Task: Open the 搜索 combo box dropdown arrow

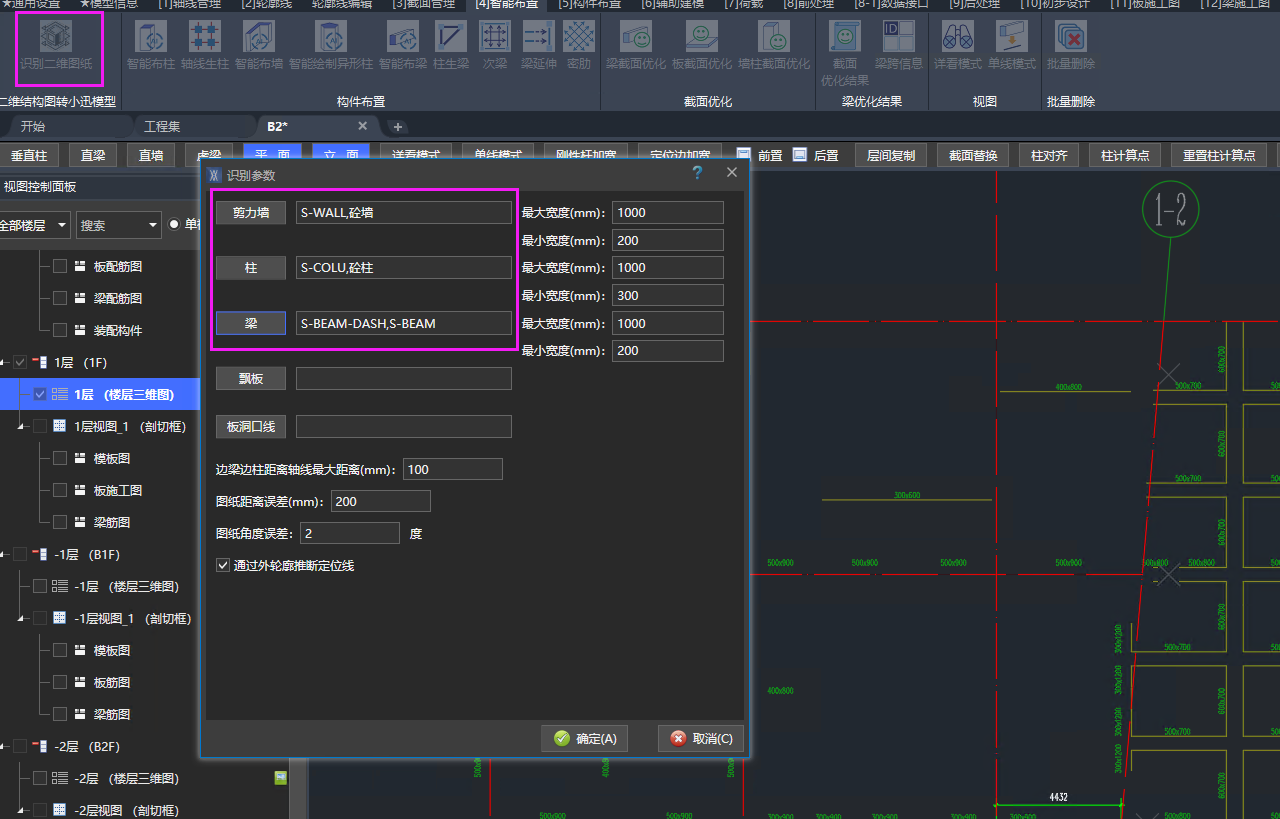Action: [x=152, y=225]
